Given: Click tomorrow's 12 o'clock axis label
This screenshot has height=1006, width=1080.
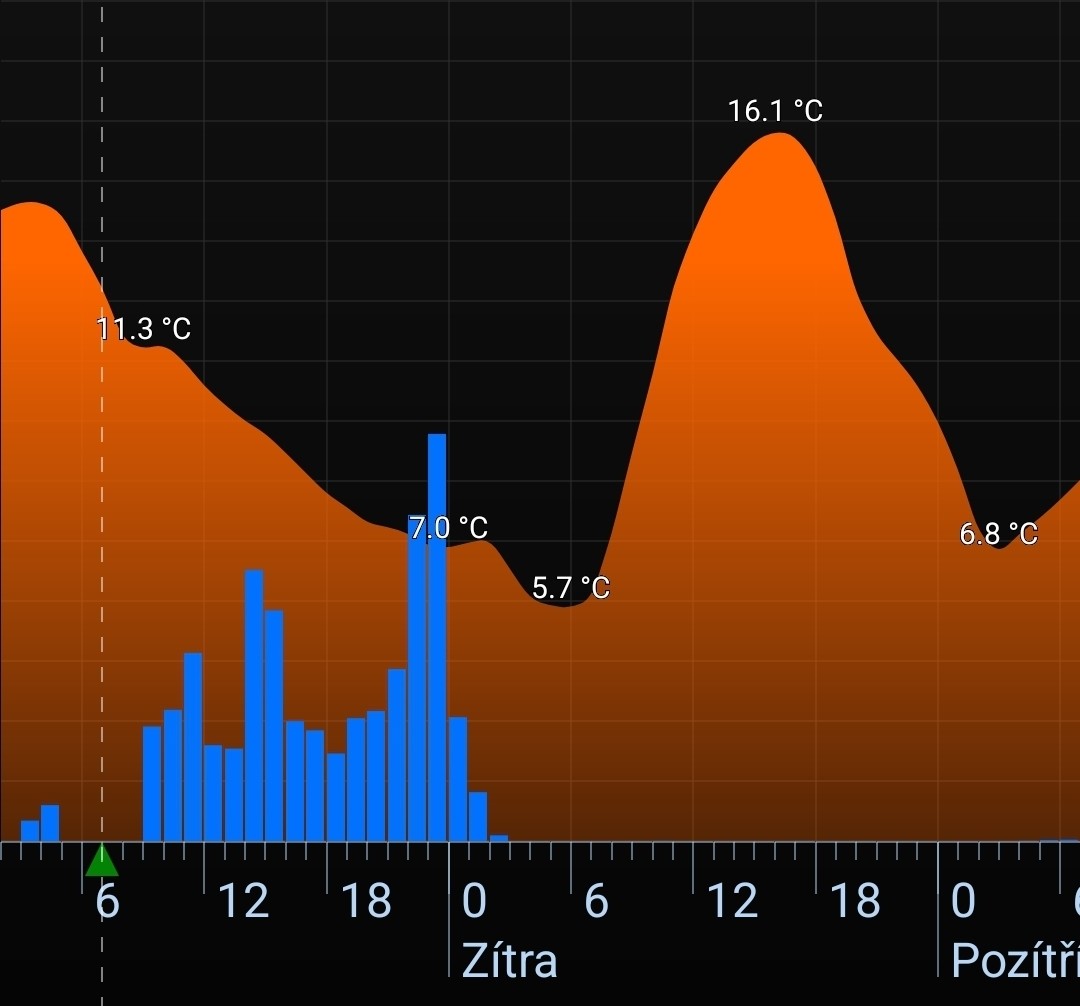Looking at the screenshot, I should (x=732, y=902).
